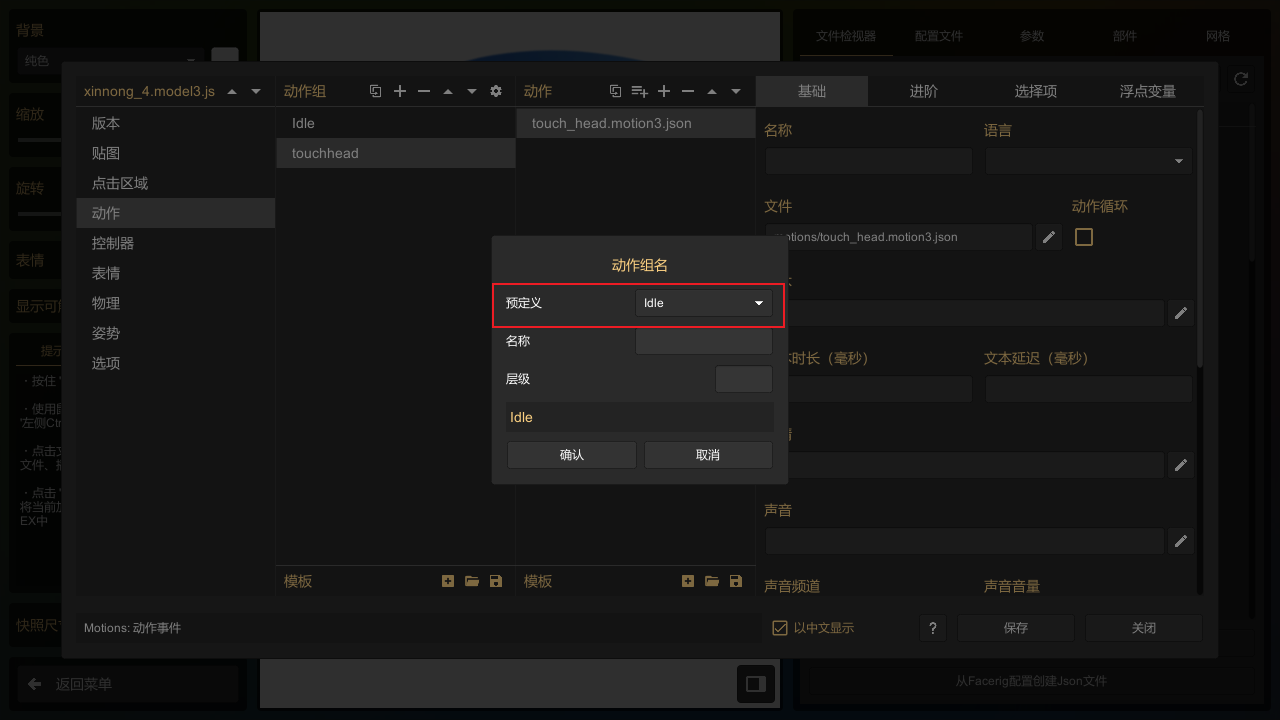Open motion group template folder icon

(x=472, y=581)
